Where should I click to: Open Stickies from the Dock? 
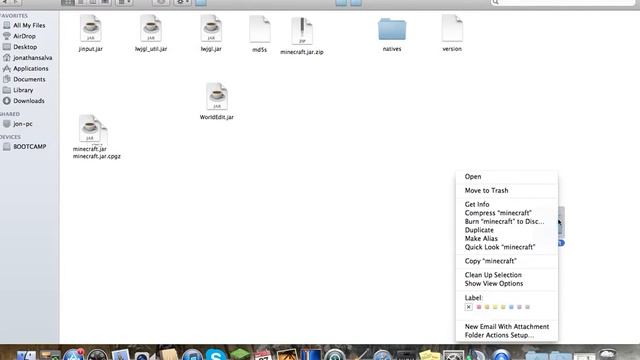coord(429,355)
